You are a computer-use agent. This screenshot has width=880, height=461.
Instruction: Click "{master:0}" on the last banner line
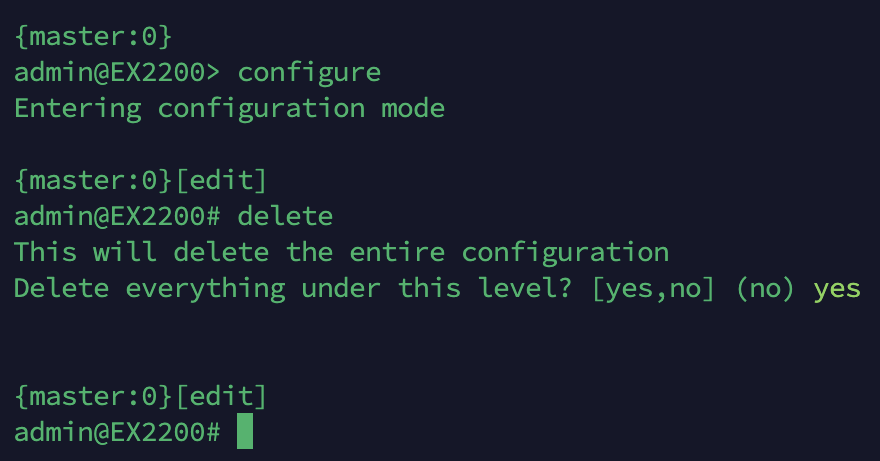94,397
